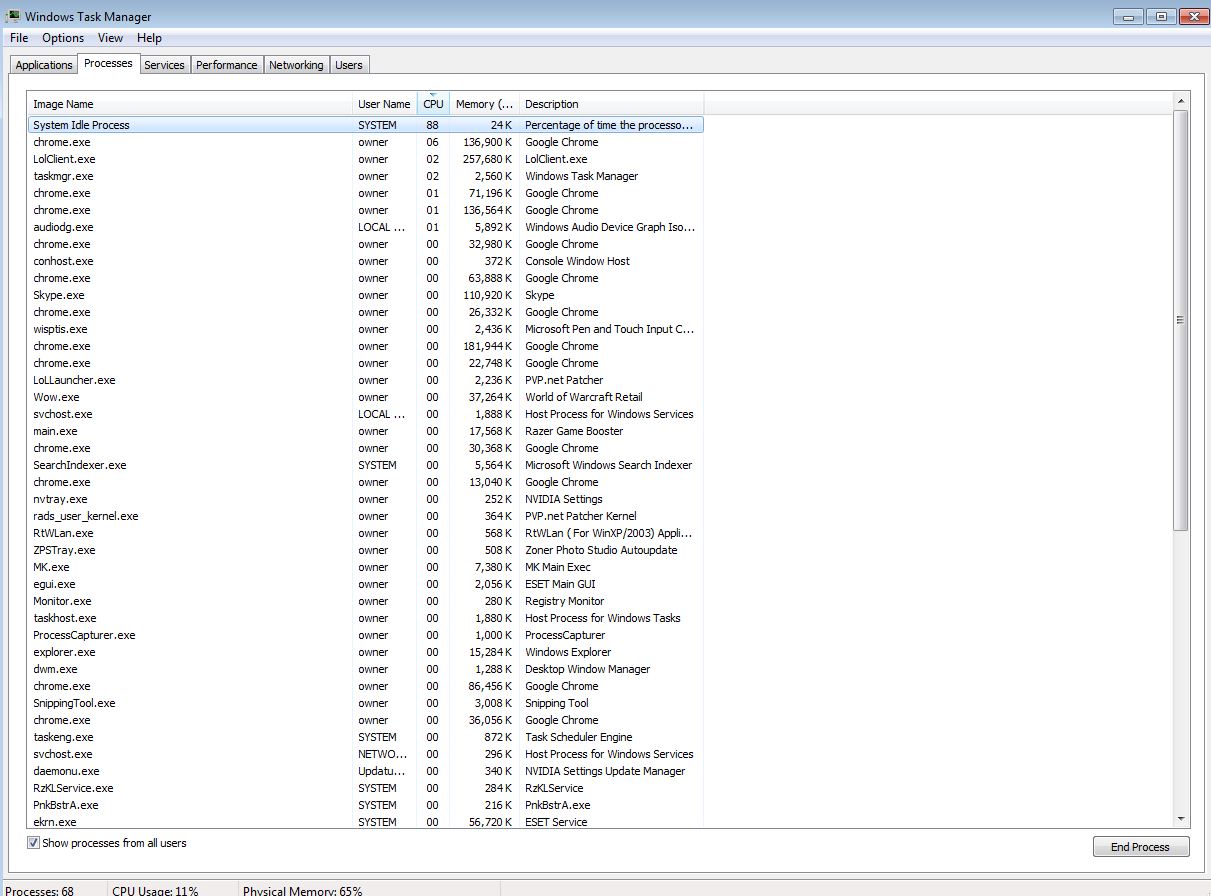
Task: Select the LolClient.exe process
Action: coord(365,159)
